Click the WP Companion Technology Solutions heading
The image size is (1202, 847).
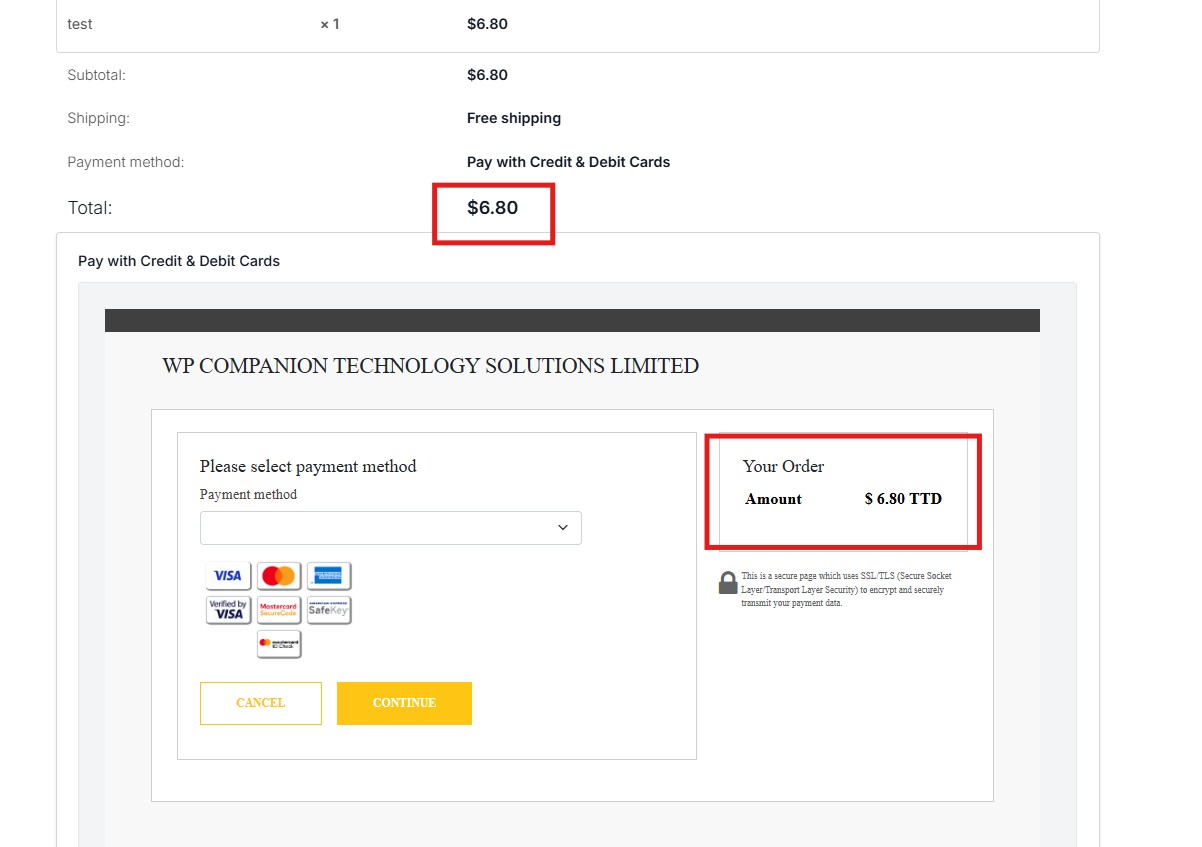[x=430, y=366]
